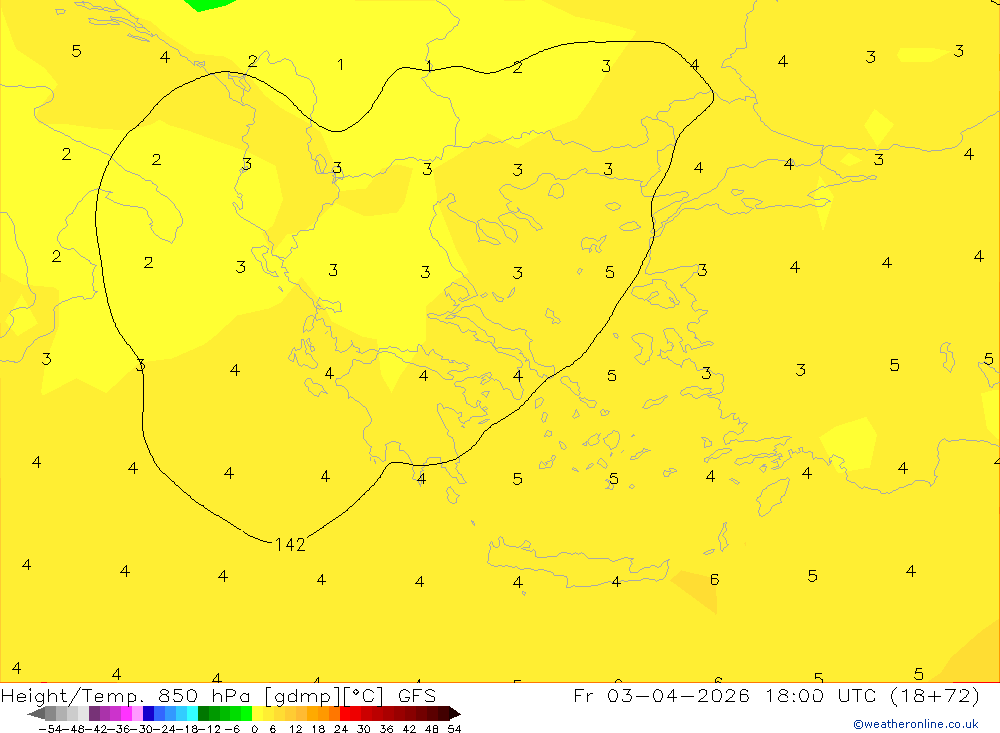Select the "850 hPa" pressure level text
The width and height of the screenshot is (1000, 733).
(x=204, y=695)
